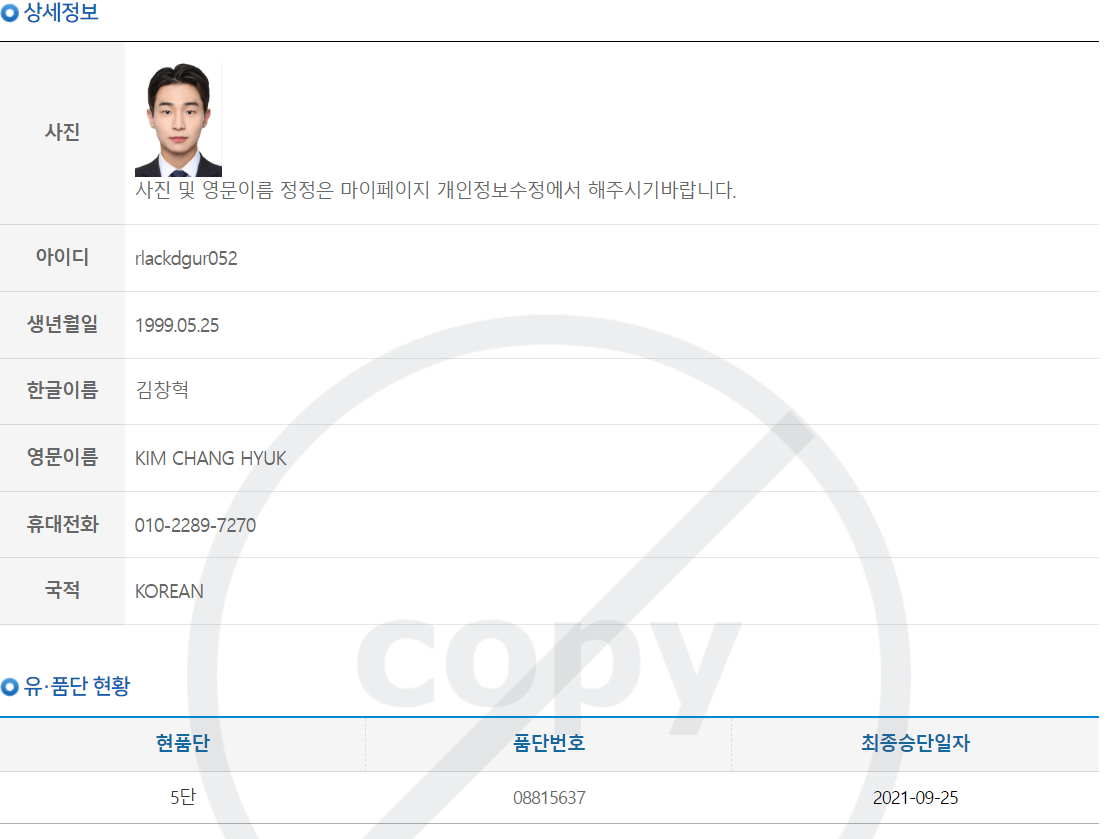Click the 아이디 row label
The image size is (1117, 839).
point(62,257)
